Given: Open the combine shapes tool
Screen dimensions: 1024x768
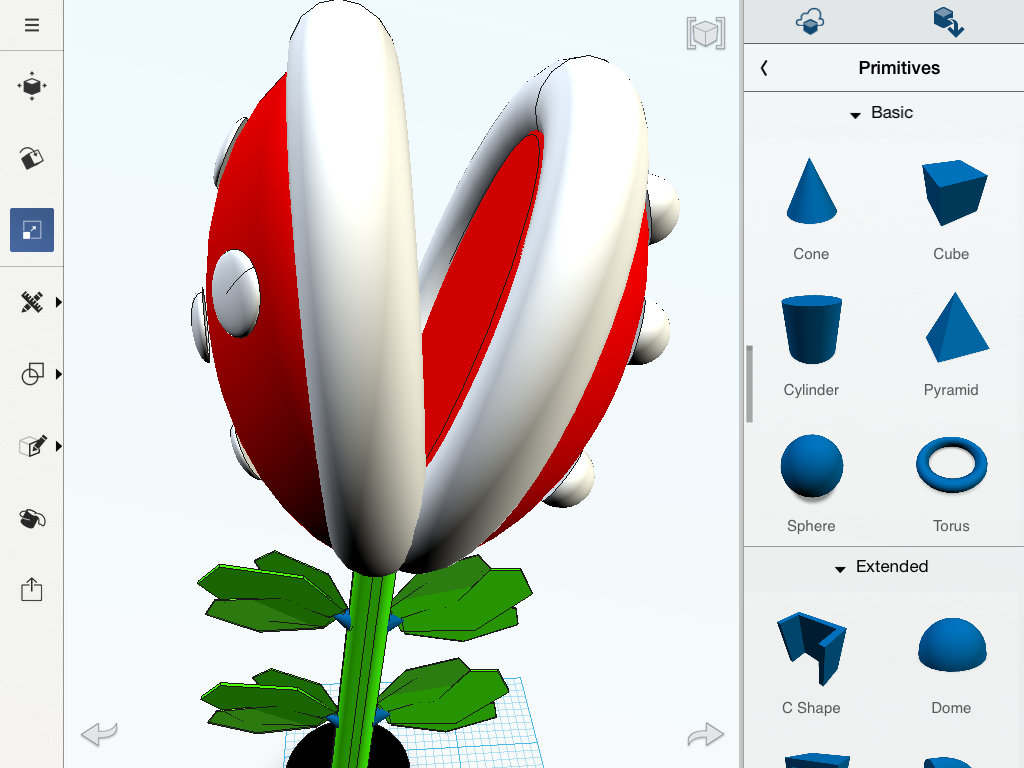Looking at the screenshot, I should point(31,374).
